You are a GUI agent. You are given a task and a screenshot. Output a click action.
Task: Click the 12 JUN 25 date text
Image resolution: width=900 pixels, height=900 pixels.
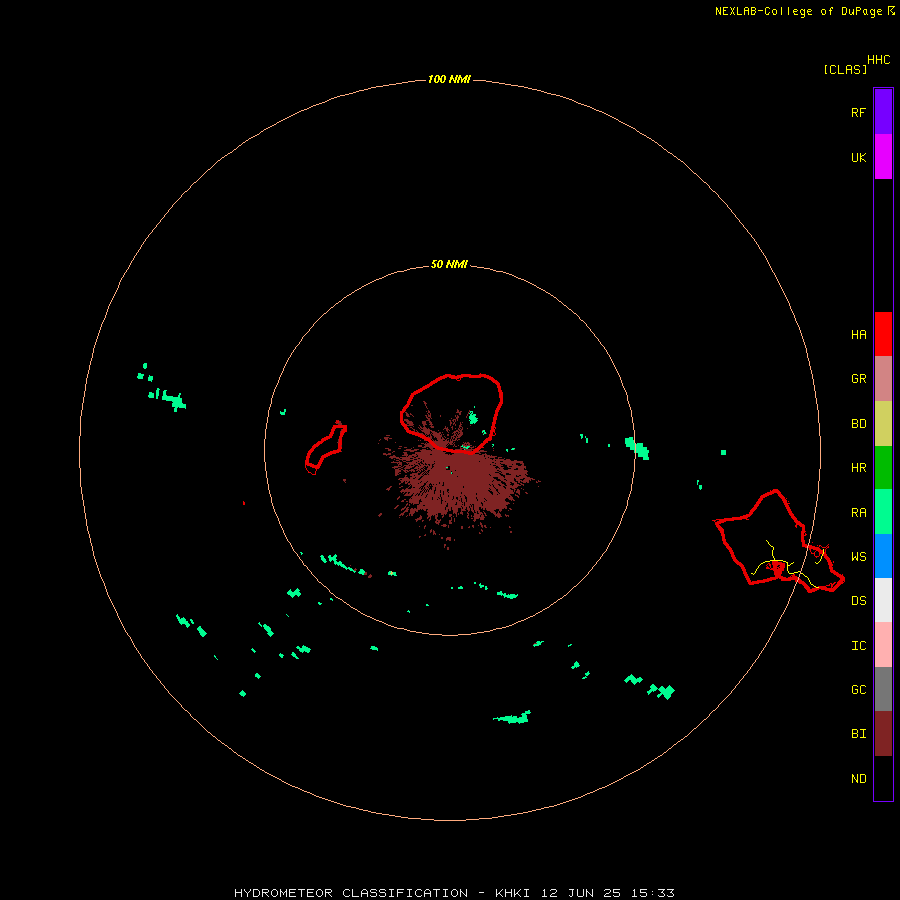[x=581, y=893]
